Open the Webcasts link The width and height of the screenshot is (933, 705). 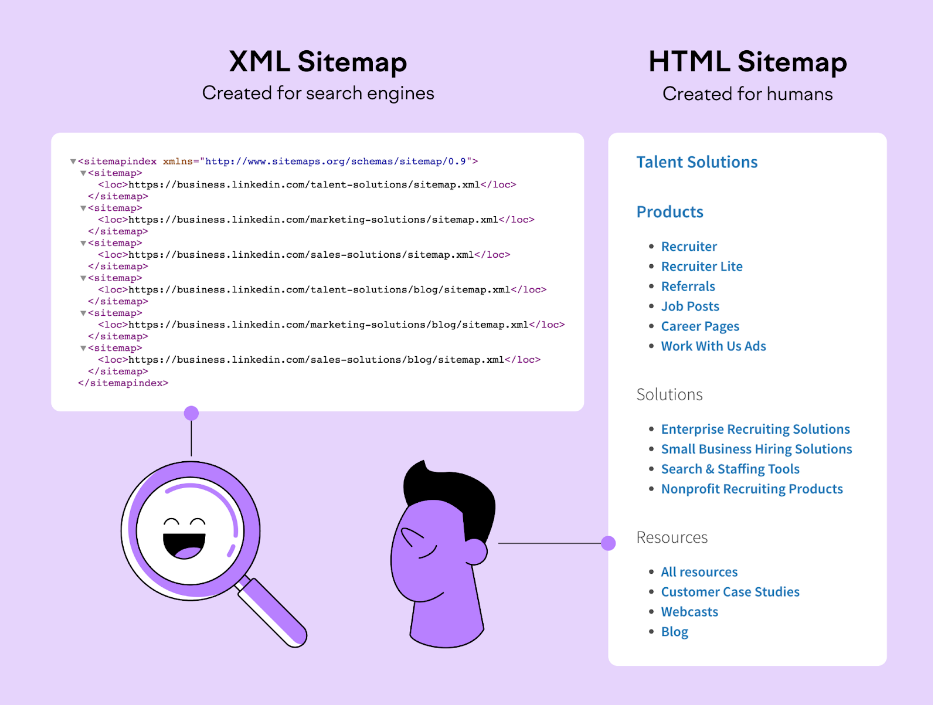coord(689,611)
